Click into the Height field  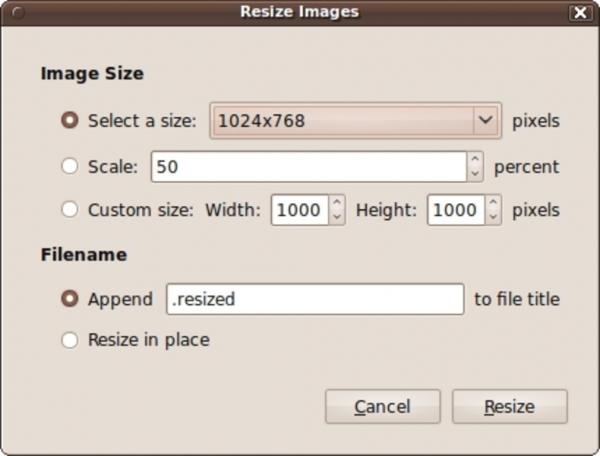tap(456, 210)
